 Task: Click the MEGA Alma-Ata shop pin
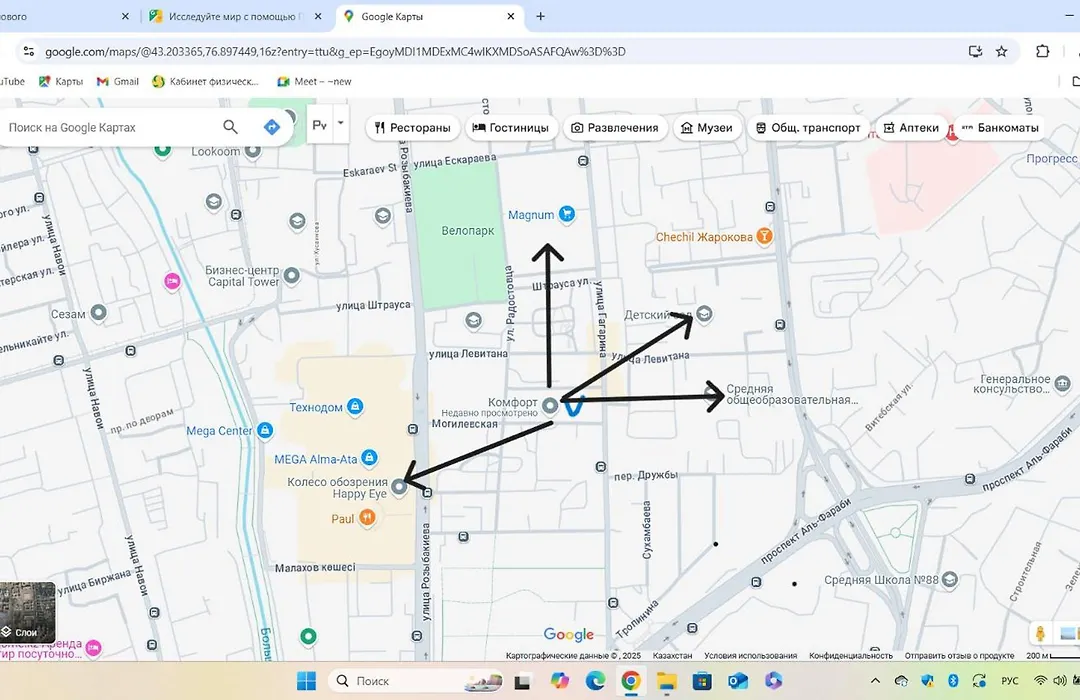(x=369, y=457)
